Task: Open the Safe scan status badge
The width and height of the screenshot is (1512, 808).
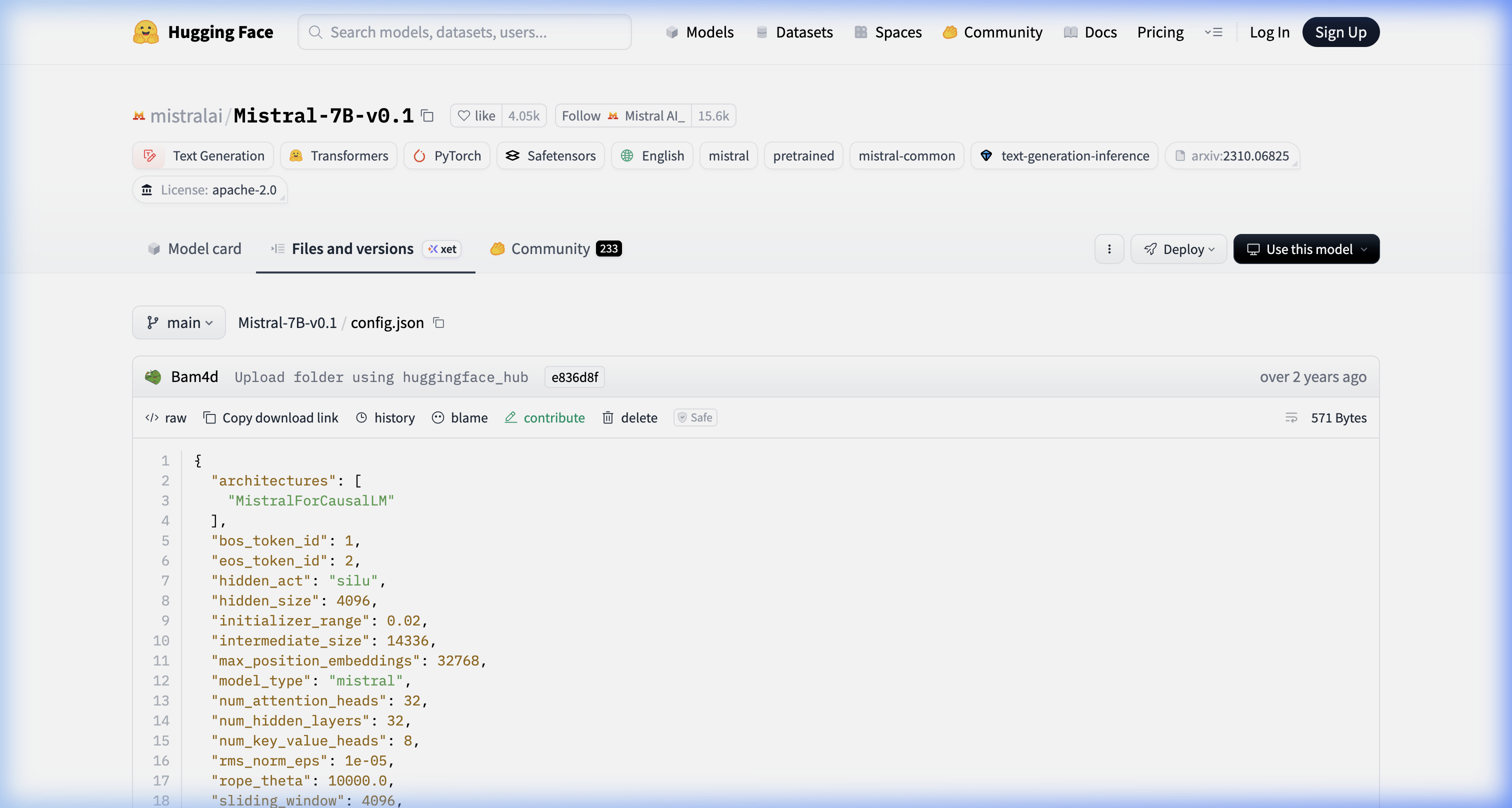Action: tap(695, 417)
